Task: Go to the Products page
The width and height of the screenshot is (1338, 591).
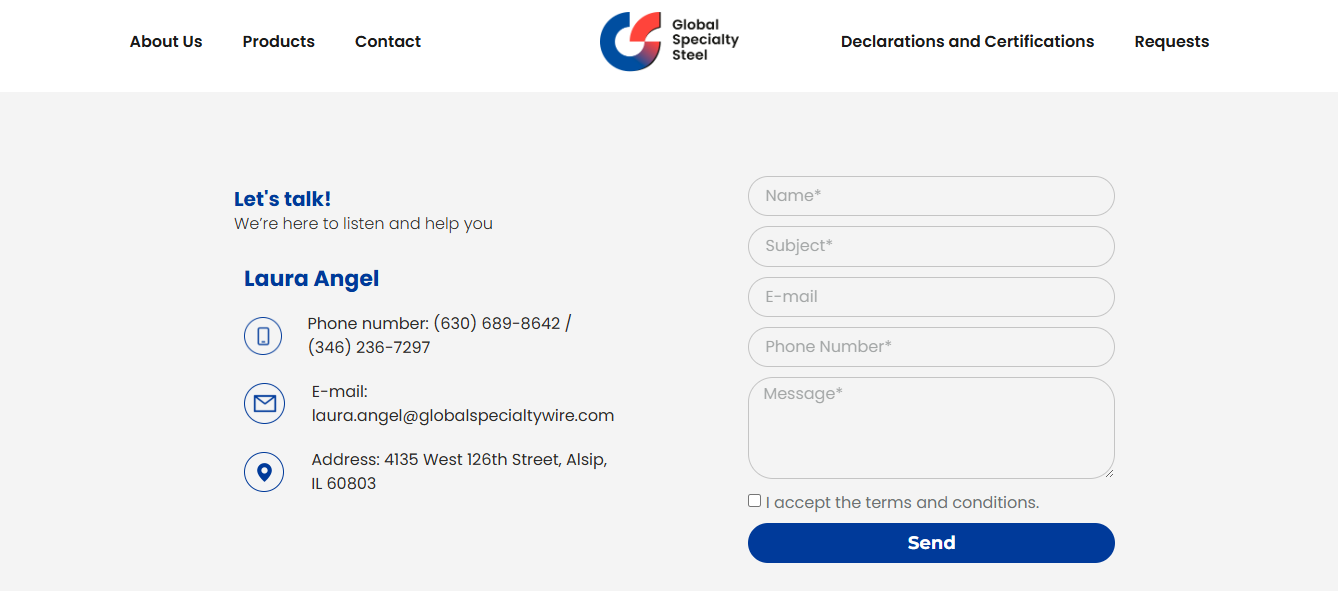Action: point(278,42)
